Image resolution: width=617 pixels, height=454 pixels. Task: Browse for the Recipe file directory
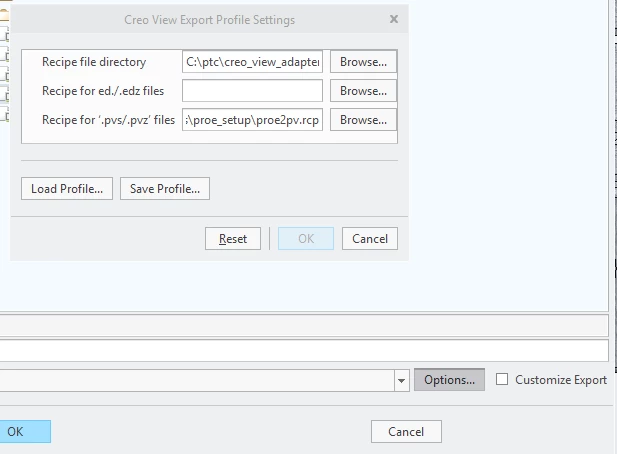click(363, 62)
